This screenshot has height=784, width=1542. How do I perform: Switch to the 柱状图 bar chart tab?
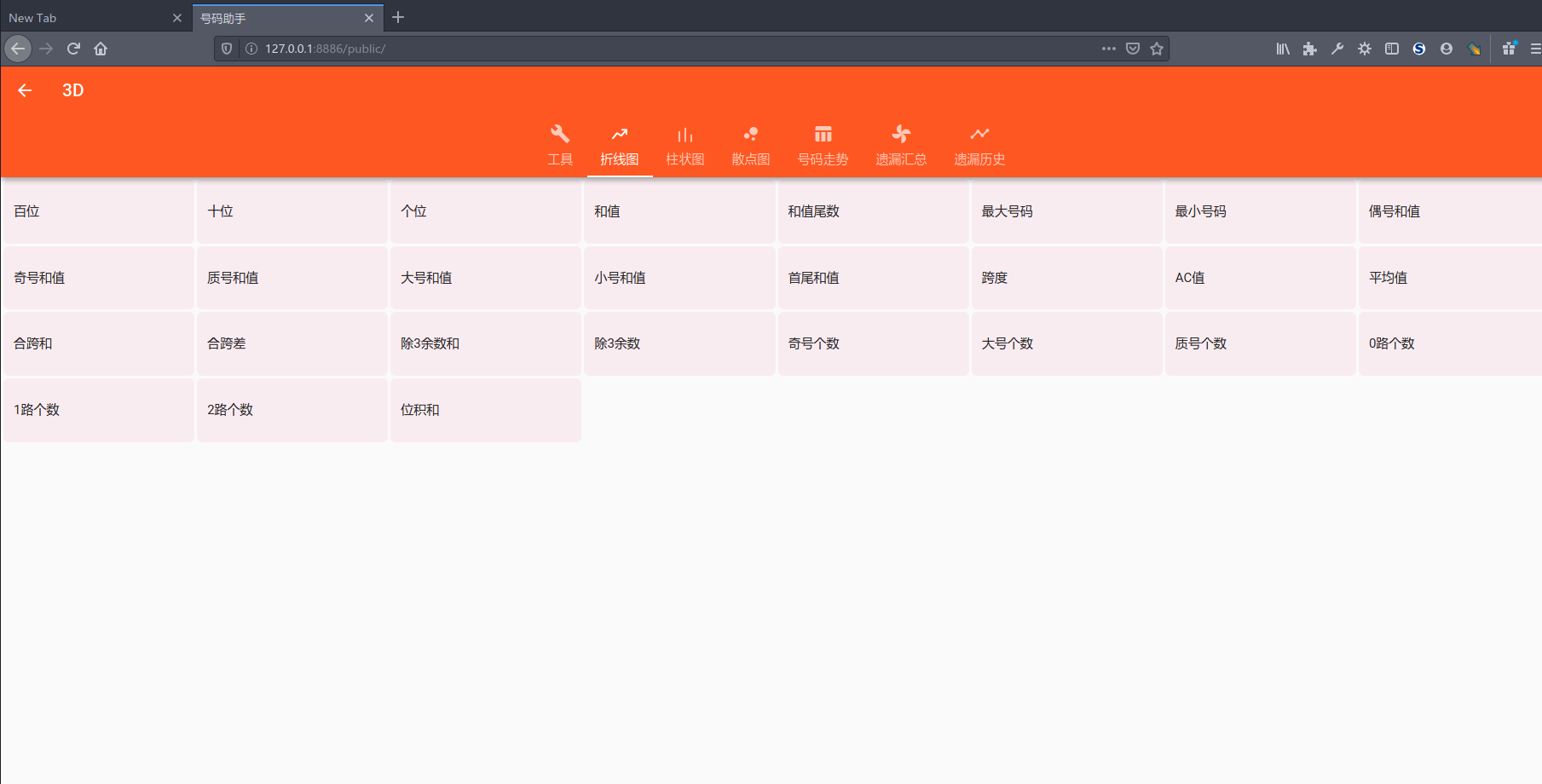[x=685, y=146]
